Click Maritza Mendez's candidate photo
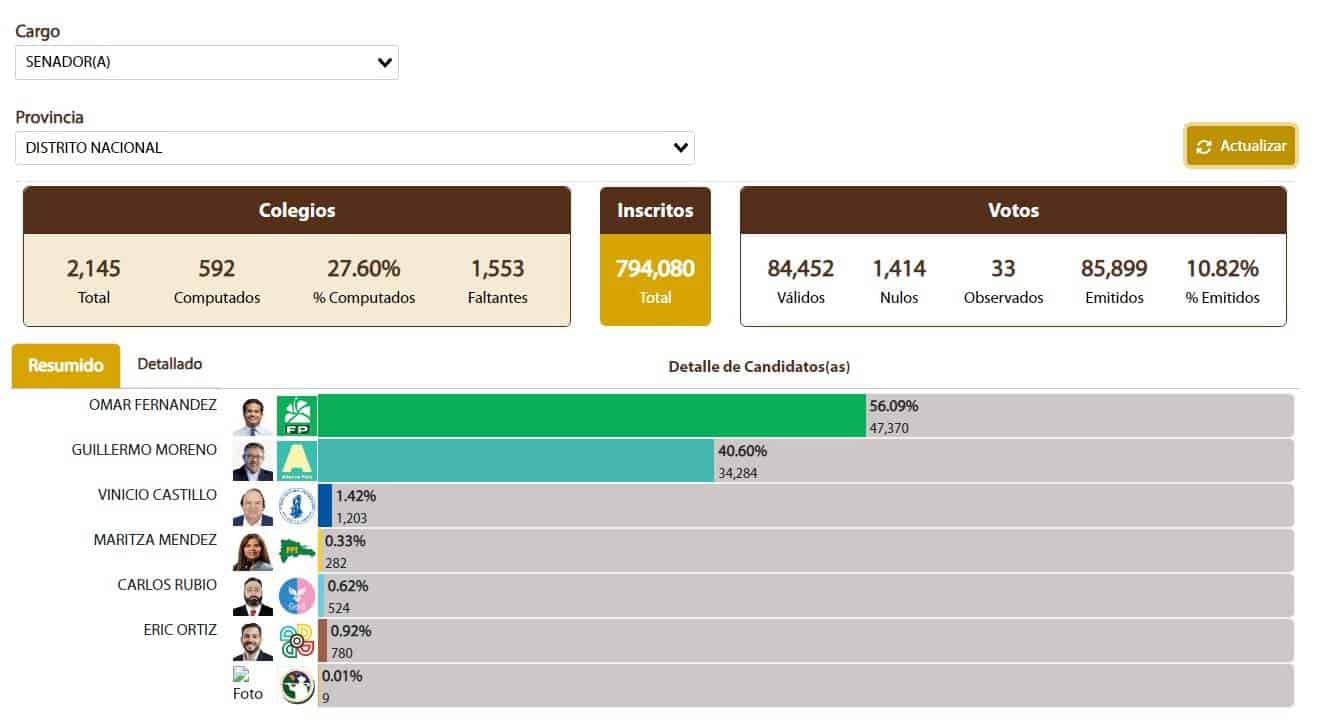1324x725 pixels. [252, 551]
